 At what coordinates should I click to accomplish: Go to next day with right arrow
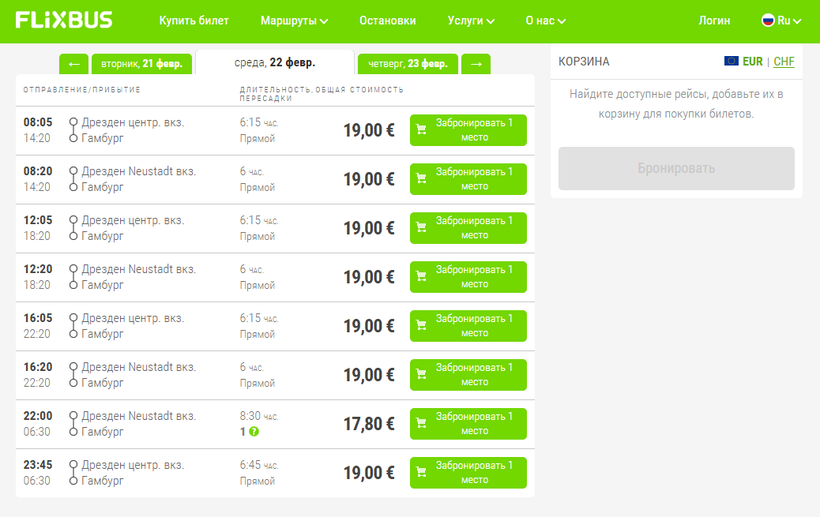[476, 64]
